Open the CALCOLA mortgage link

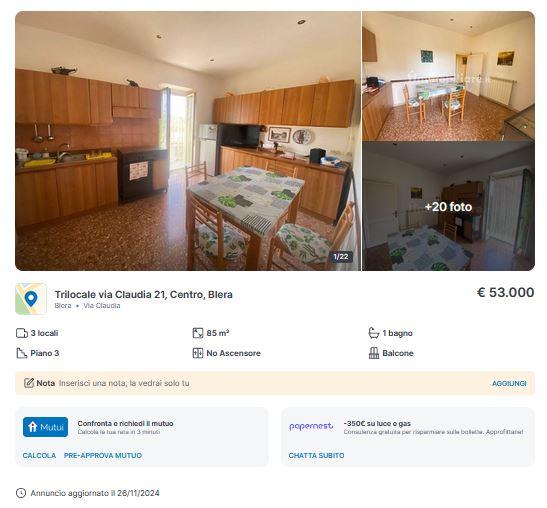tap(39, 456)
